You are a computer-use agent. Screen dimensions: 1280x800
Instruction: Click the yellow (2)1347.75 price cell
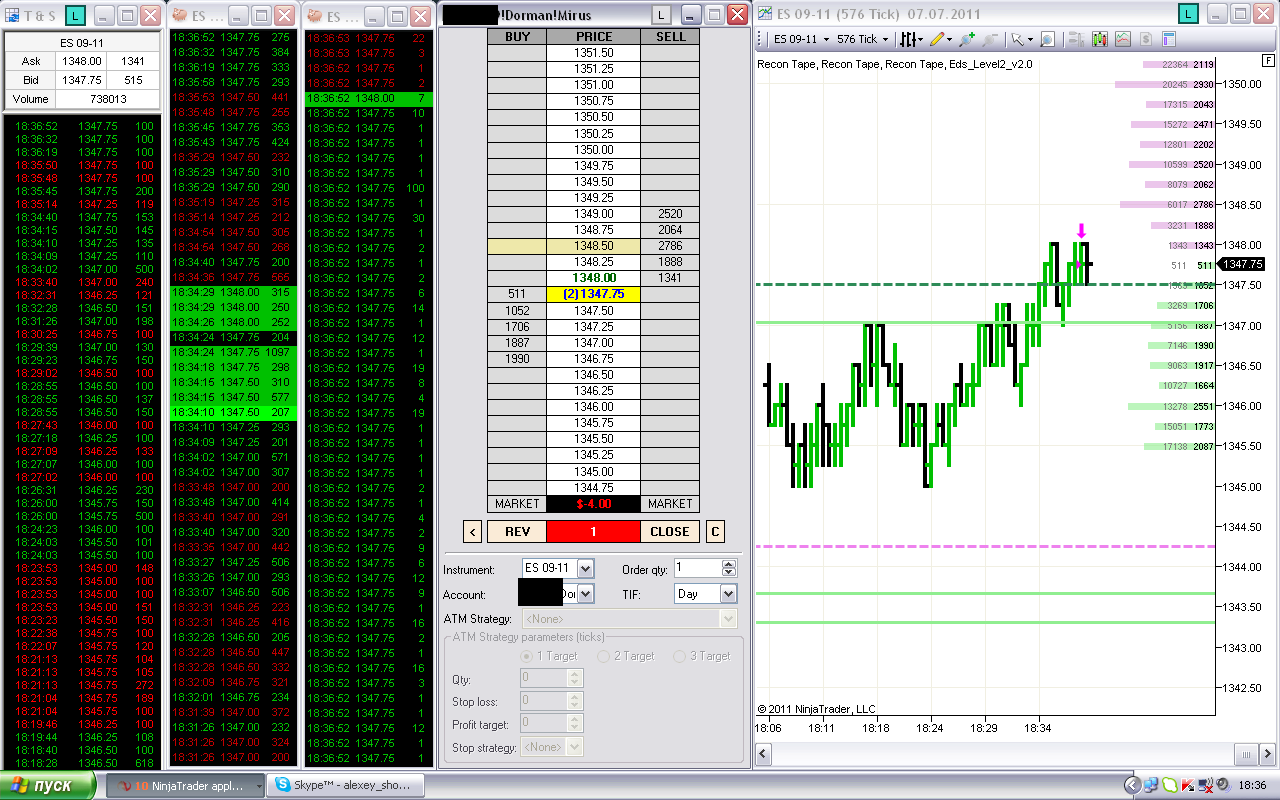click(594, 294)
